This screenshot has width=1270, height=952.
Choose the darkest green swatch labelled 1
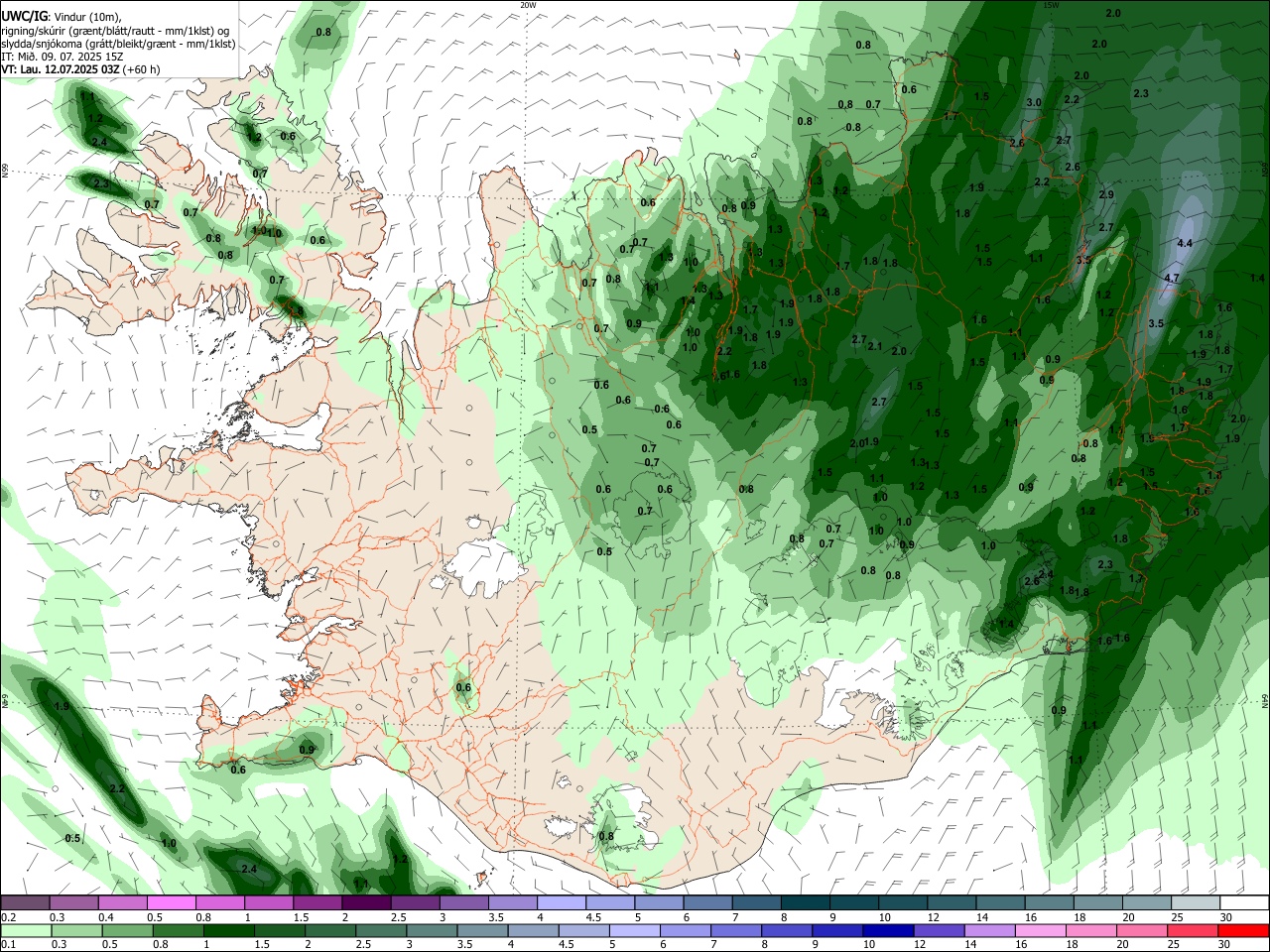click(x=228, y=930)
